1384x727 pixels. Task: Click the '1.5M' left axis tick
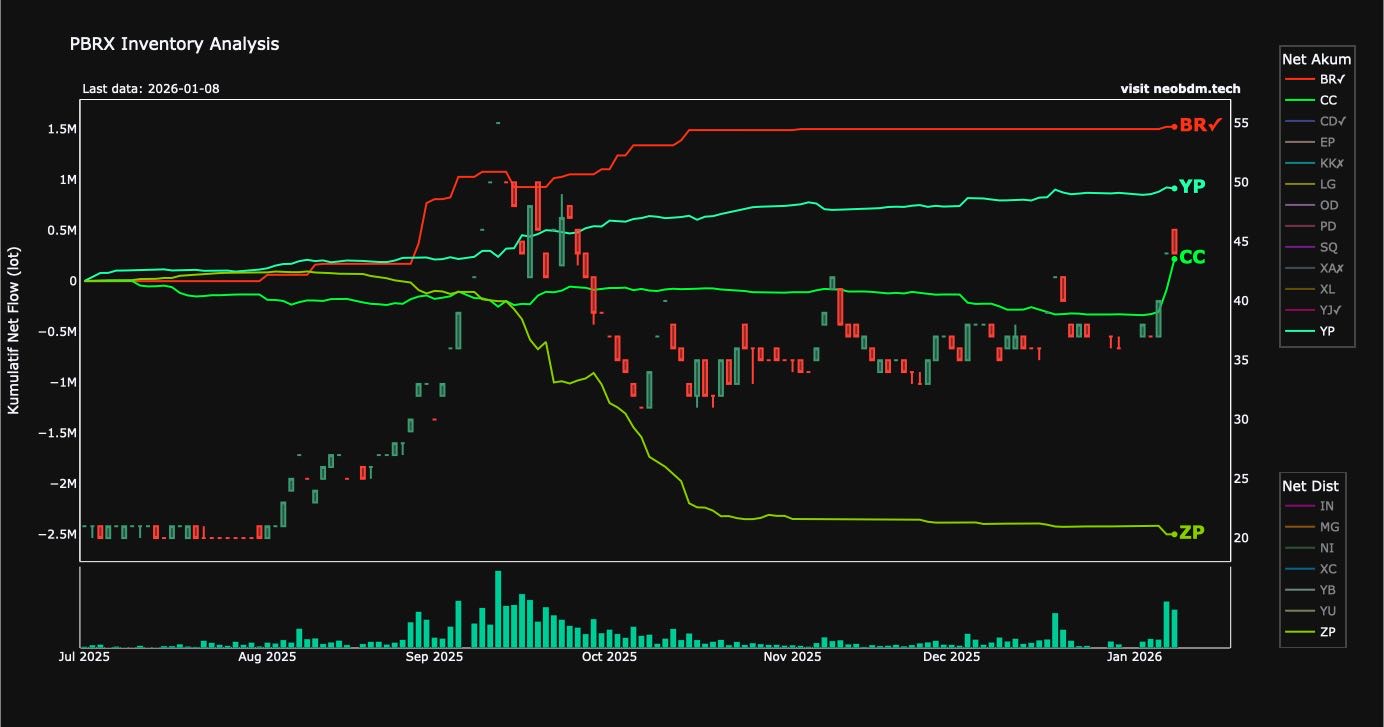pos(60,129)
